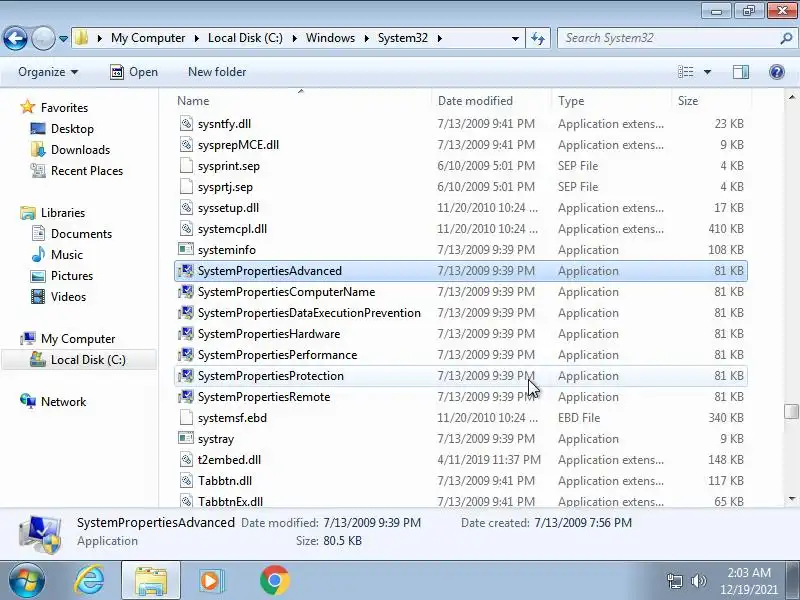Select the sysprint.sep file icon
The width and height of the screenshot is (800, 600).
tap(186, 165)
